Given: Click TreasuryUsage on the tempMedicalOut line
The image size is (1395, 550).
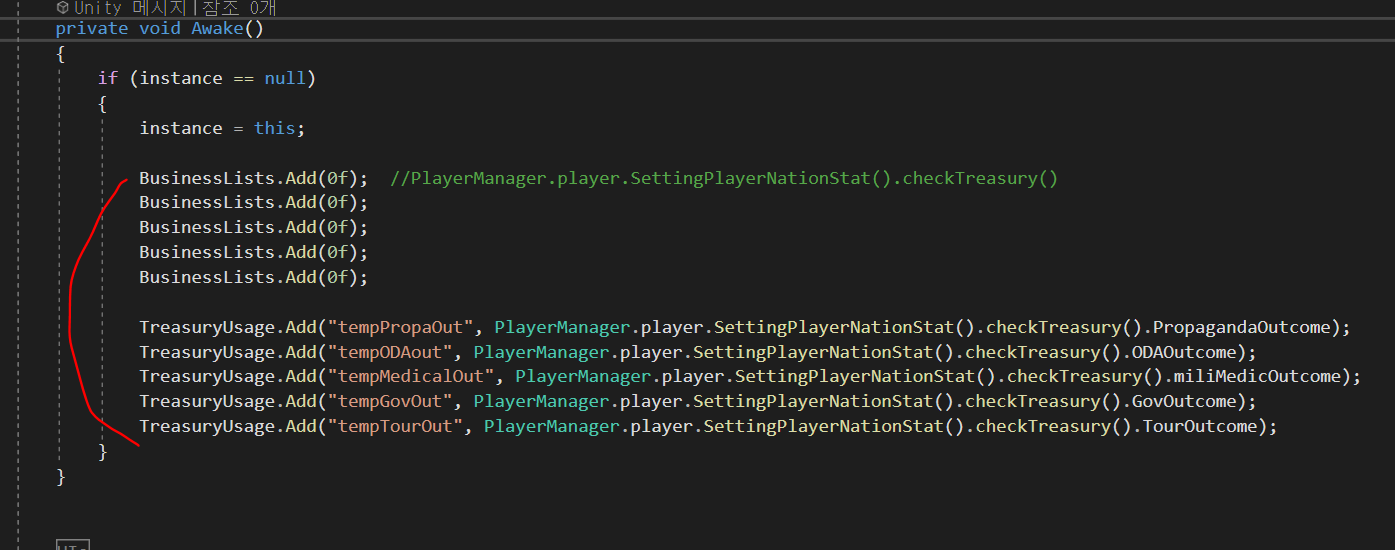Looking at the screenshot, I should coord(207,376).
